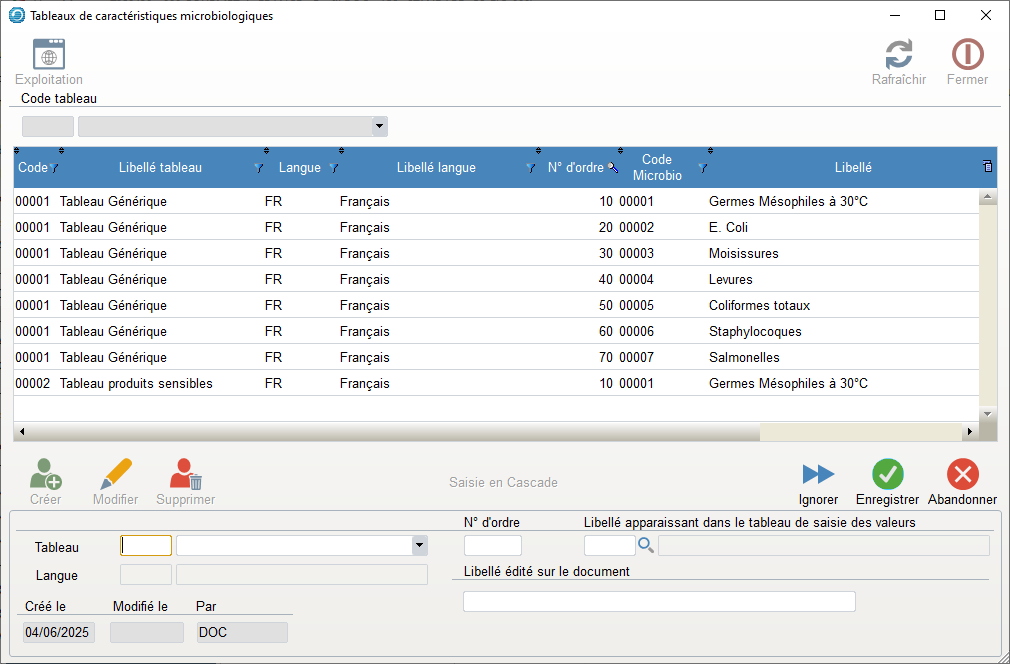The height and width of the screenshot is (664, 1010).
Task: Click the Rafraîchir refresh icon
Action: point(898,55)
